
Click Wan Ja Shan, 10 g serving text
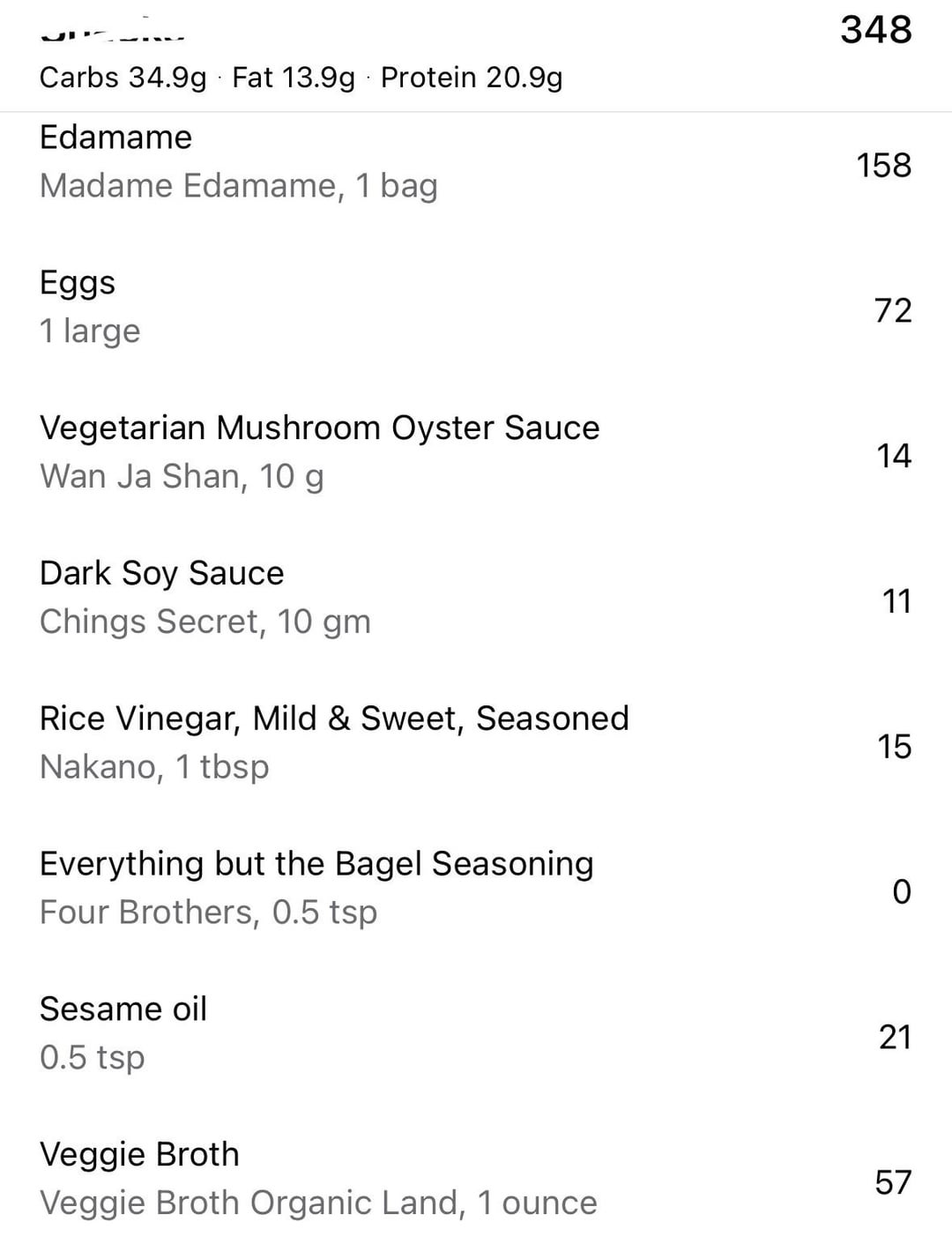[x=182, y=476]
